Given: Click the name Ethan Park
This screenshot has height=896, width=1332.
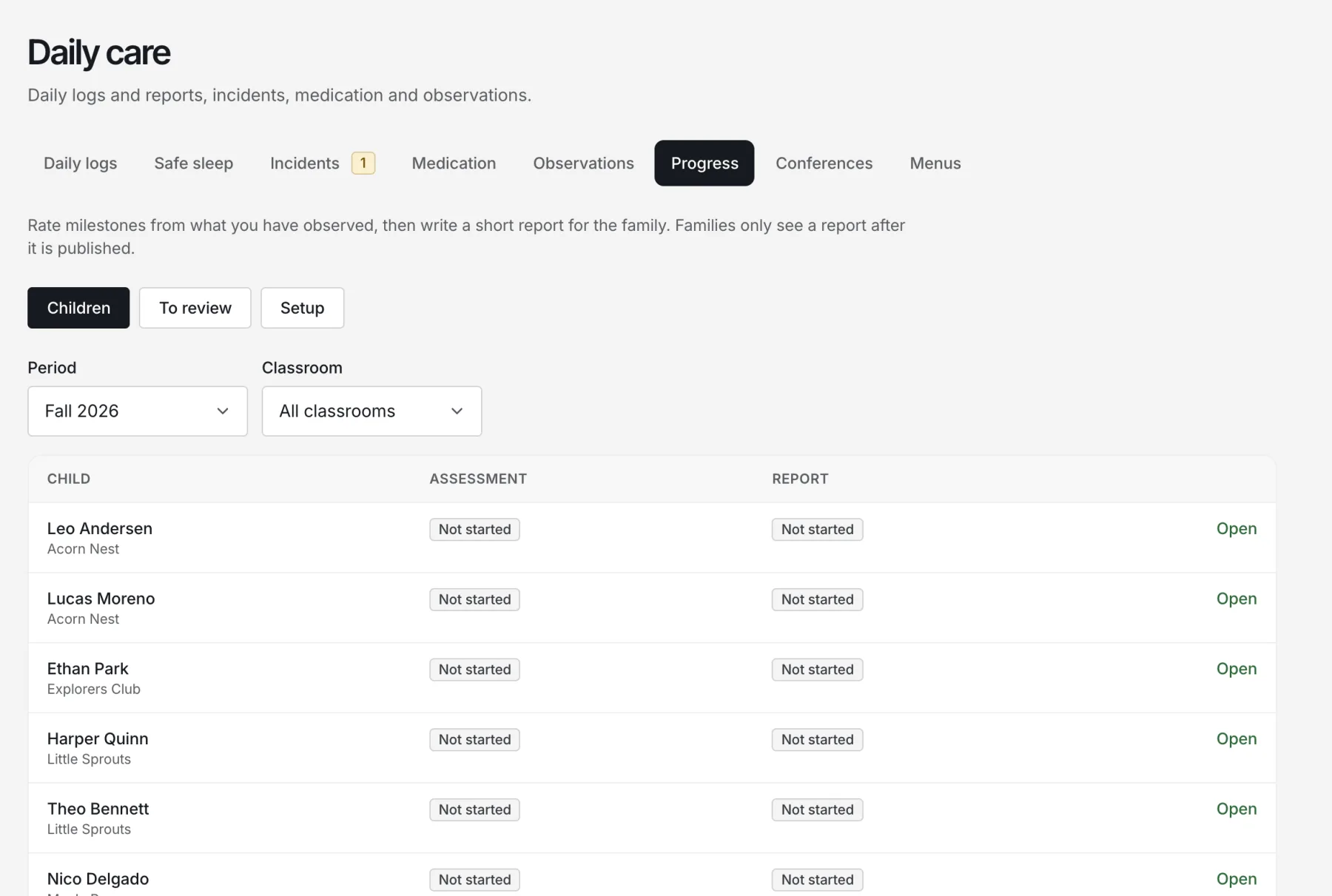Looking at the screenshot, I should pyautogui.click(x=87, y=669).
